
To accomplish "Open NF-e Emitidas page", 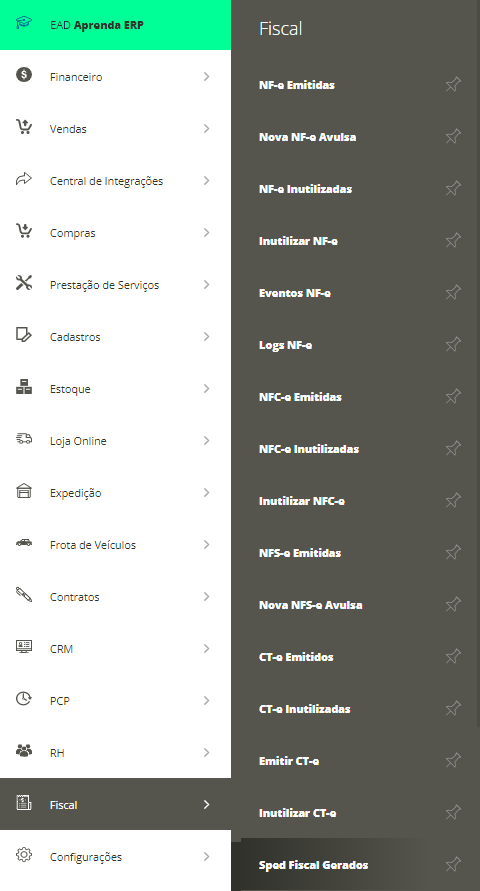I will [x=297, y=85].
